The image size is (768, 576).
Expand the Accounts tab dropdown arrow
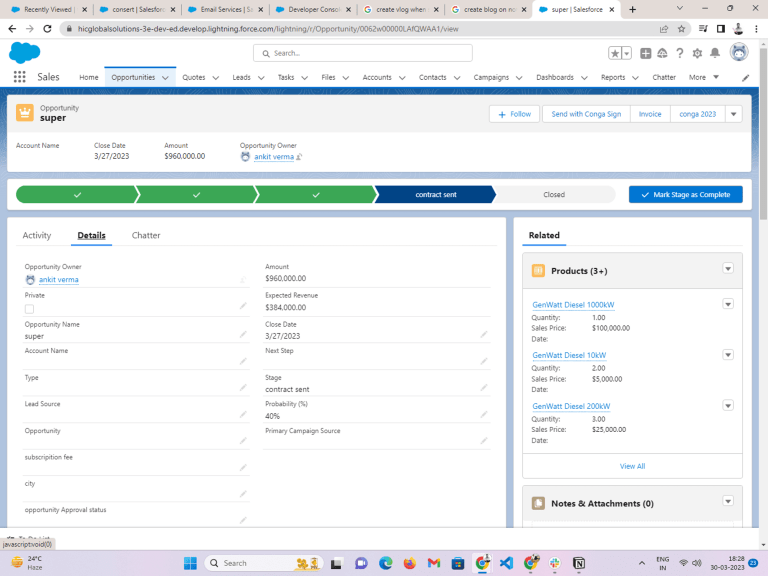point(402,78)
